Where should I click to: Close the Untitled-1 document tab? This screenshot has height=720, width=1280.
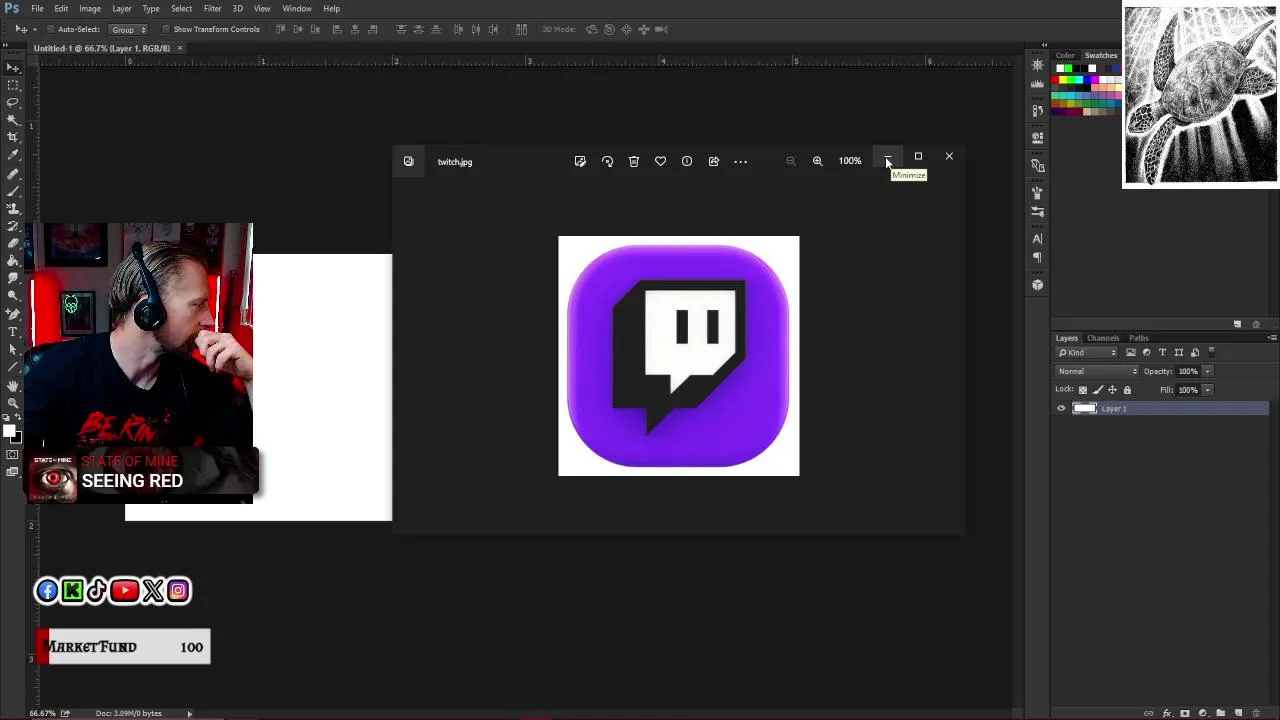(x=180, y=48)
